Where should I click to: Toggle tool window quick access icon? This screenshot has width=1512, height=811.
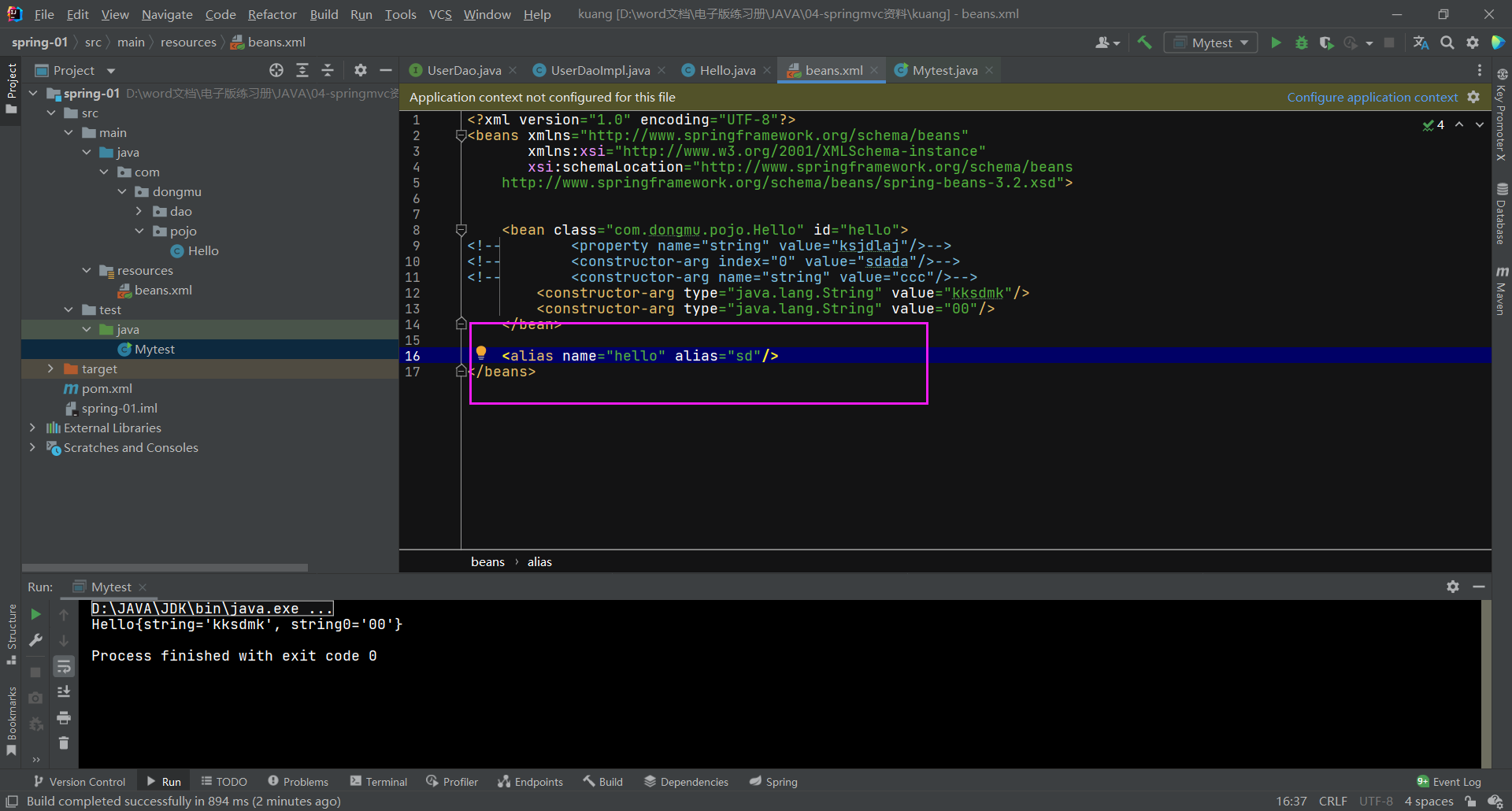(12, 801)
